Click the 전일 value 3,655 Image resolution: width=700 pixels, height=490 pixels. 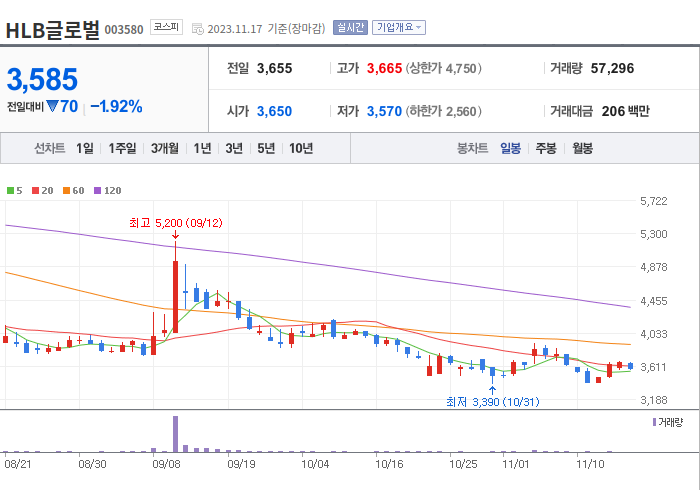(275, 68)
